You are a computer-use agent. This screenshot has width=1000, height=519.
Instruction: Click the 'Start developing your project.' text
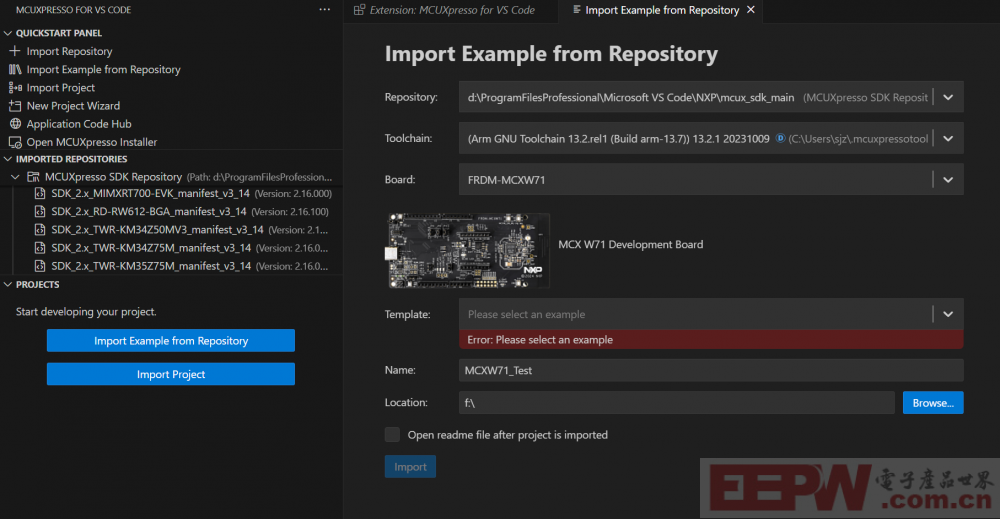coord(86,312)
